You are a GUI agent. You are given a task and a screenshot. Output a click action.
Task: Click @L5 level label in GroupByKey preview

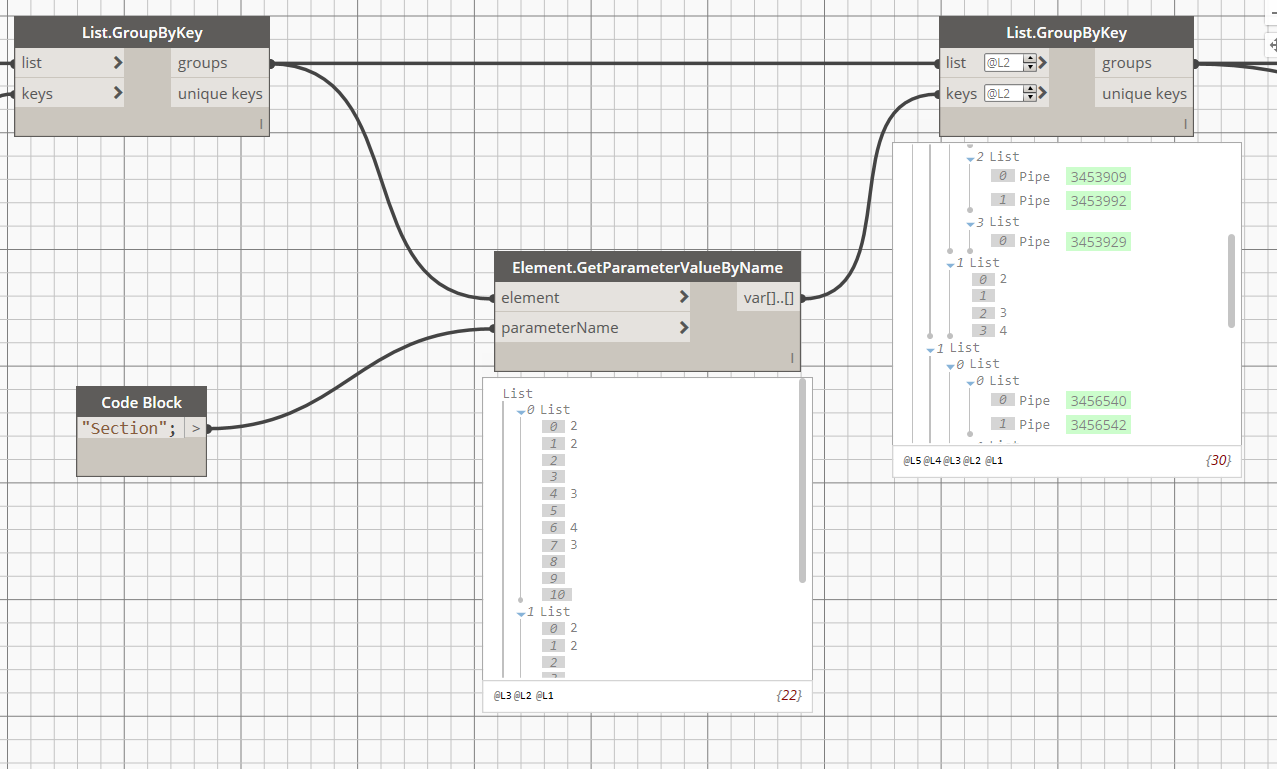click(x=911, y=461)
